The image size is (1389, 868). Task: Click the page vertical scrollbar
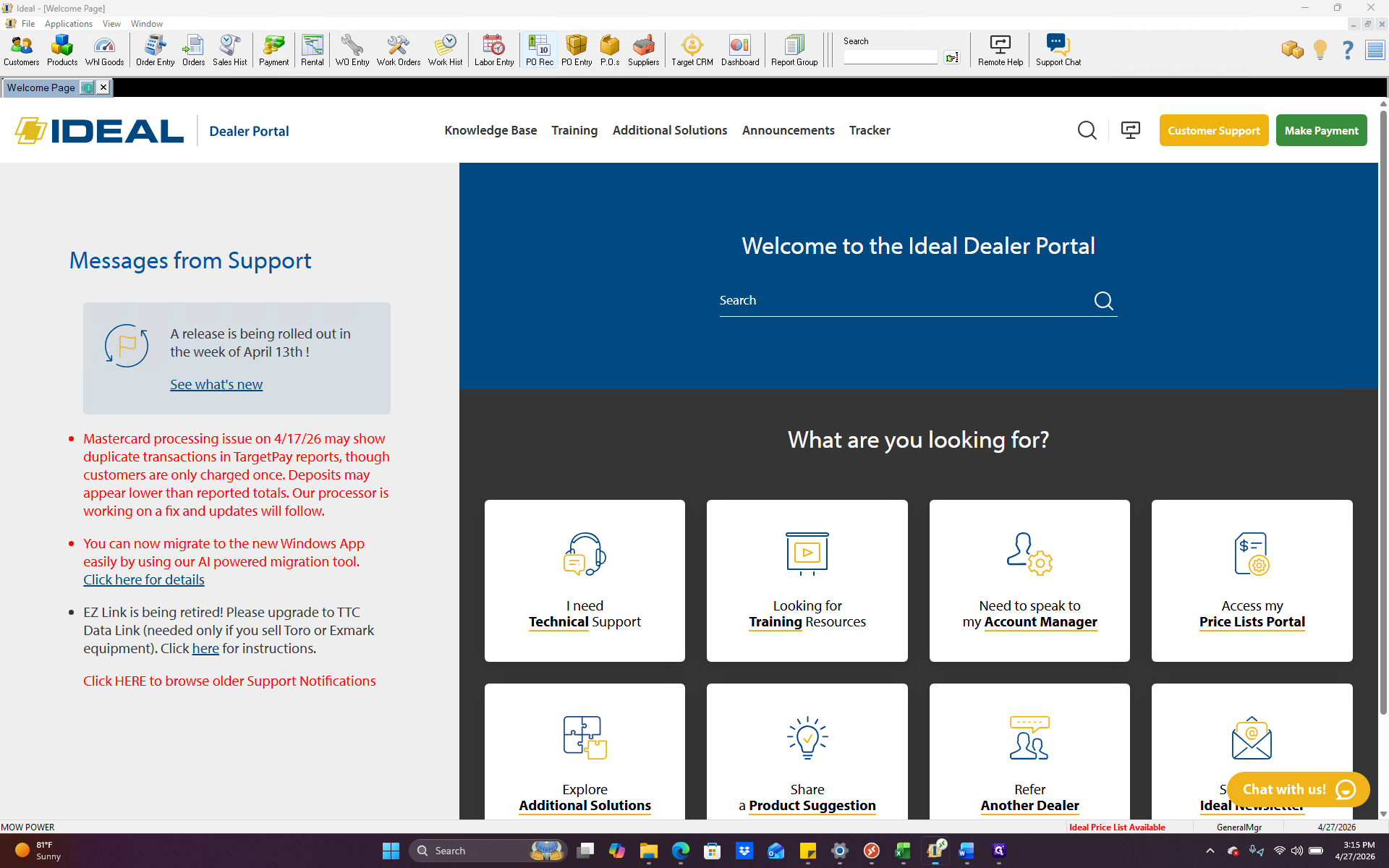tap(1383, 412)
